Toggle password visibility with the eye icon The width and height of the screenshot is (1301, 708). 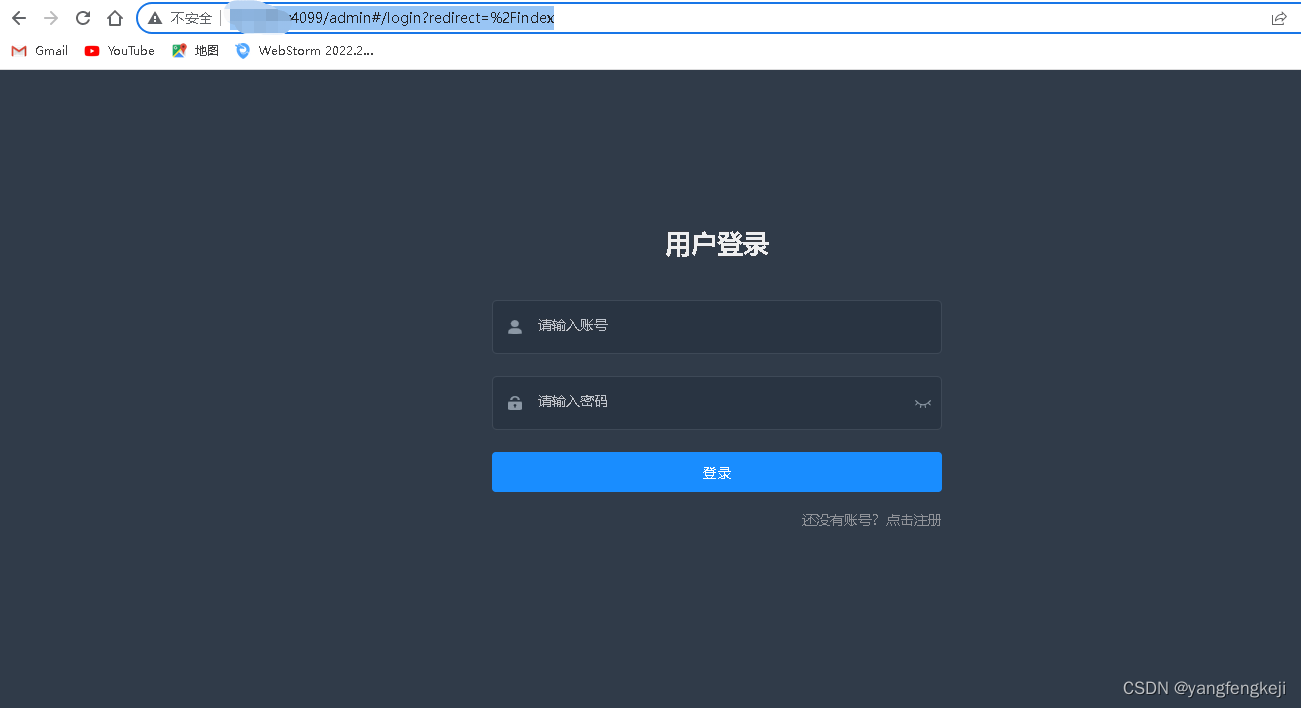point(922,403)
